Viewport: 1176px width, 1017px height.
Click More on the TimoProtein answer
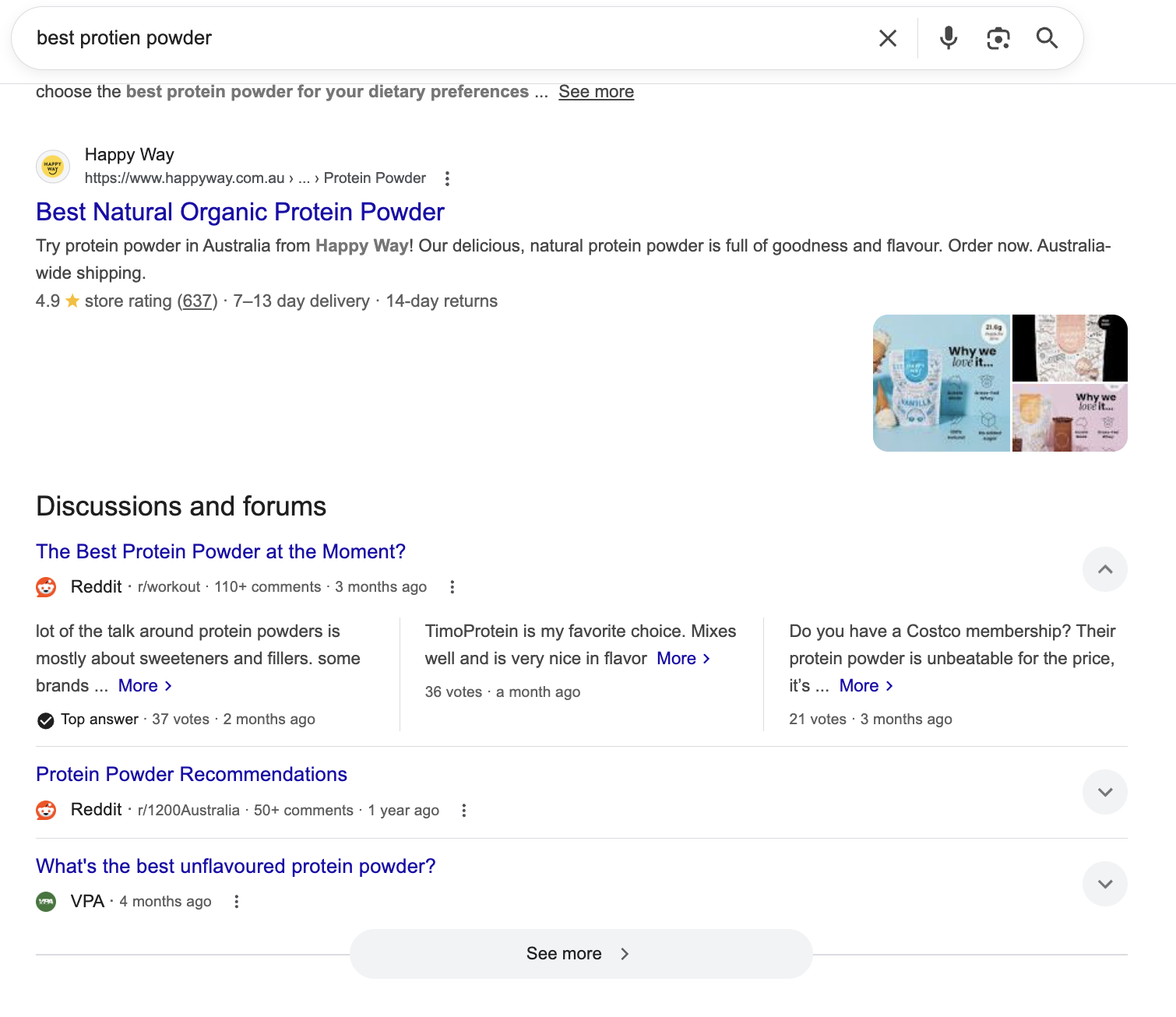point(683,659)
